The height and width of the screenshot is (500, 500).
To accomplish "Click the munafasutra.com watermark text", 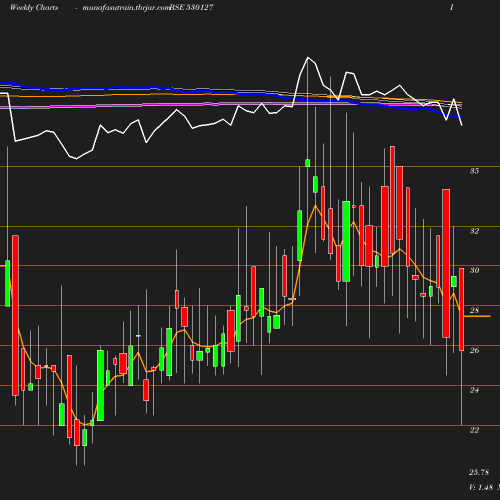I will tap(126, 7).
